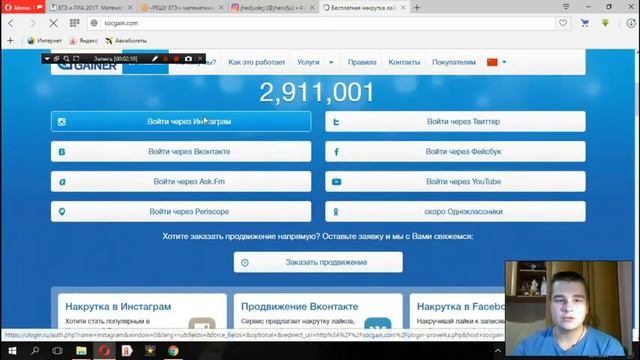Close the screen recorder toolbar
The height and width of the screenshot is (360, 640).
click(x=200, y=59)
